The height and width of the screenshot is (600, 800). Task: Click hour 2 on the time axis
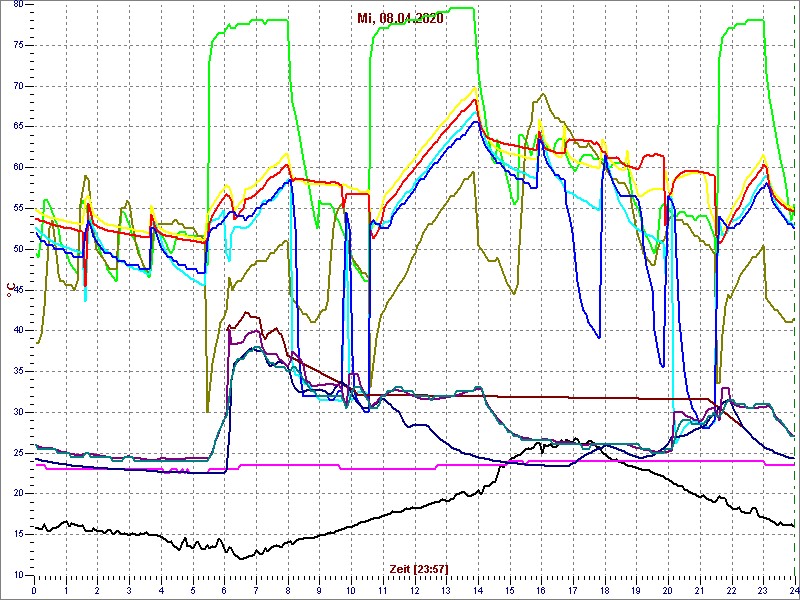coord(97,590)
